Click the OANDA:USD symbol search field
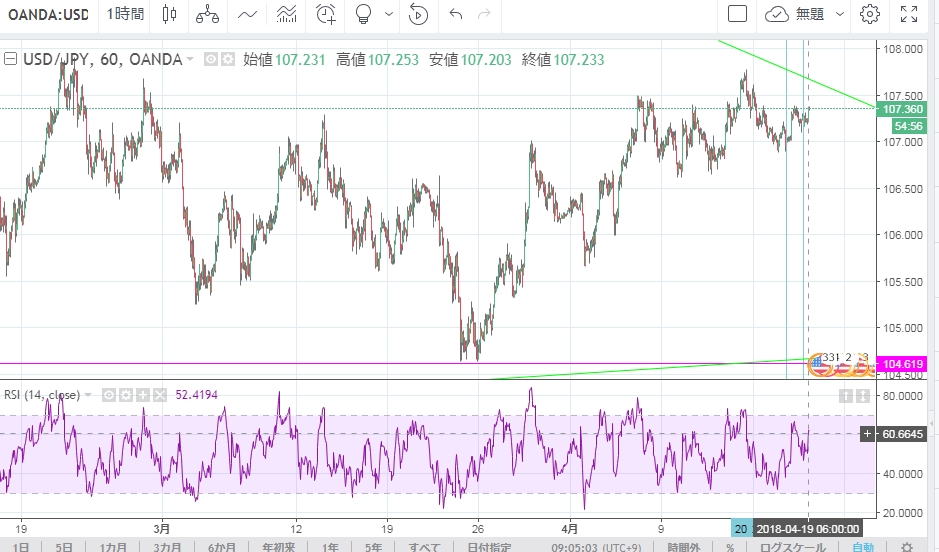Image resolution: width=939 pixels, height=552 pixels. [48, 14]
